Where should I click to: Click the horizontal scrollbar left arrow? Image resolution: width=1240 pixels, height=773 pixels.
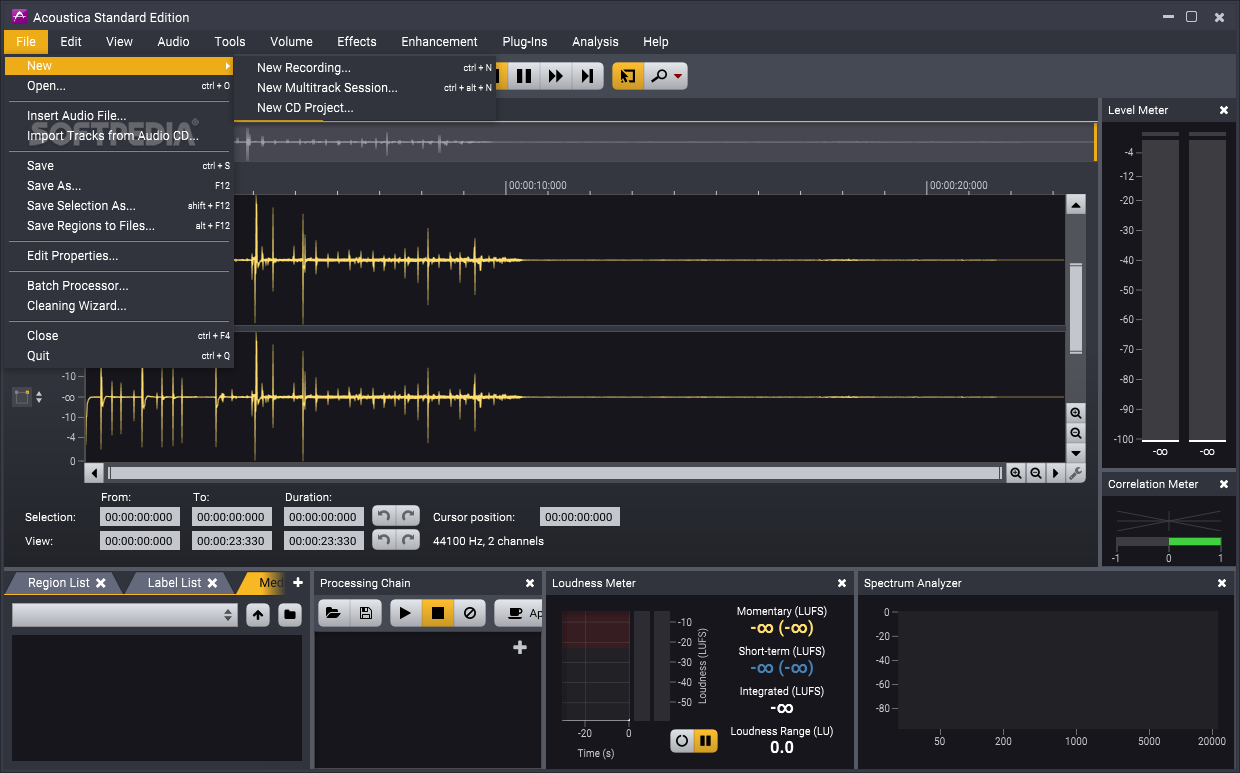coord(95,473)
